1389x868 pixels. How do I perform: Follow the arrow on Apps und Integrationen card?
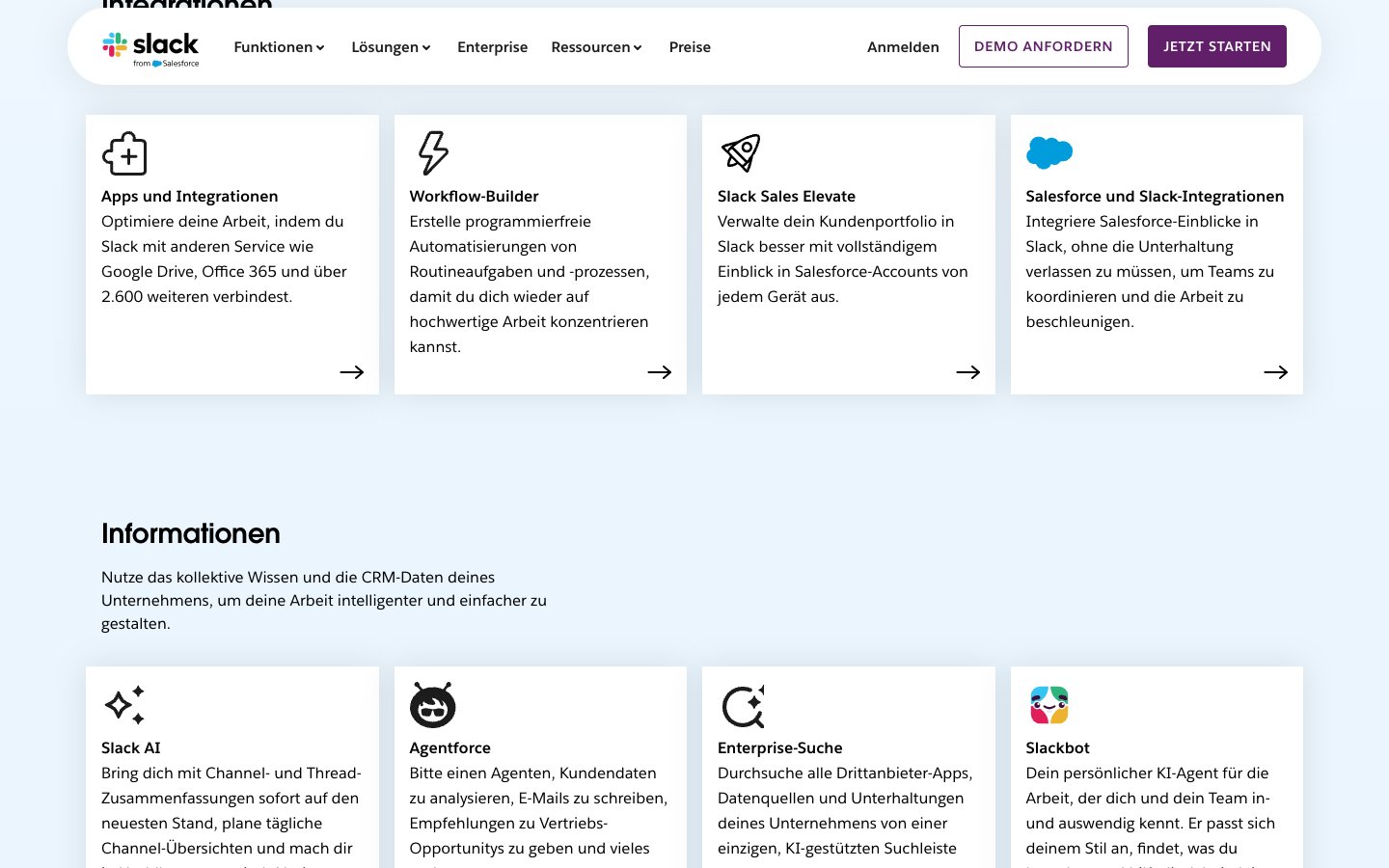pos(352,372)
